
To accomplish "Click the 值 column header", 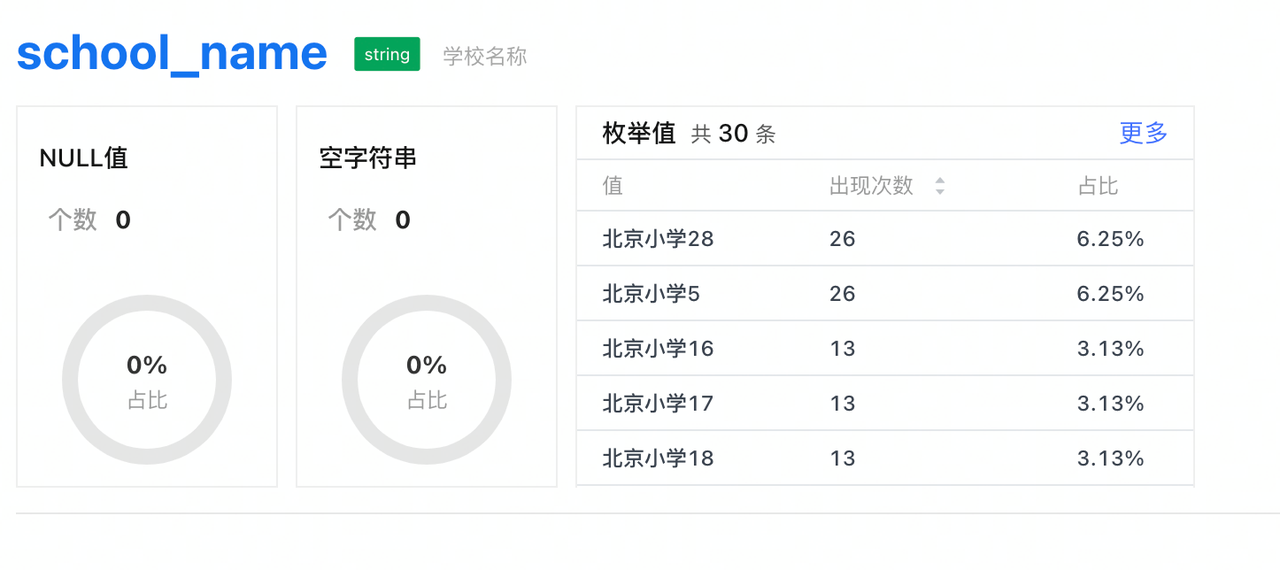I will [612, 186].
